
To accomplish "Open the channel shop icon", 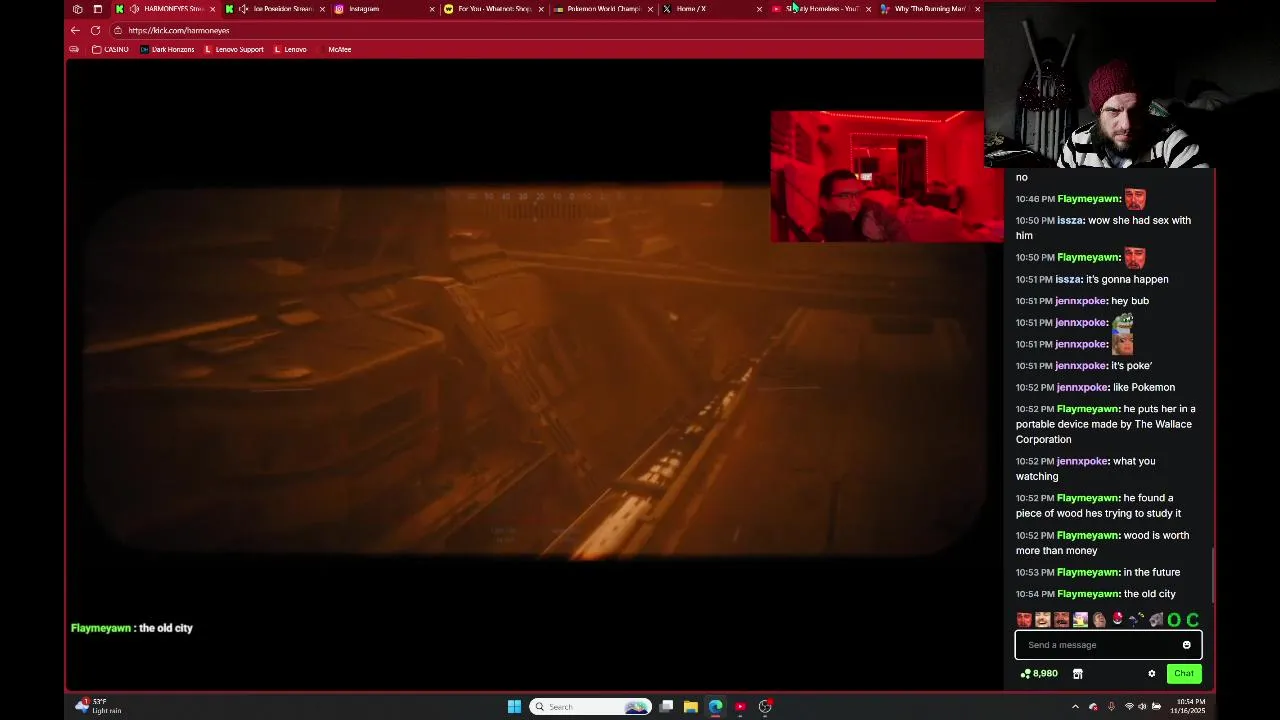I will pyautogui.click(x=1078, y=674).
